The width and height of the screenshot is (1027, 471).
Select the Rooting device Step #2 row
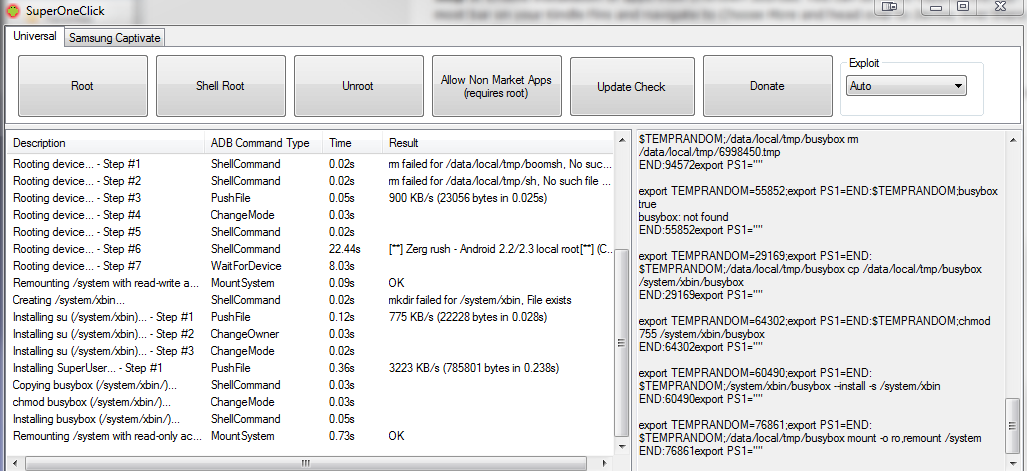pyautogui.click(x=312, y=181)
